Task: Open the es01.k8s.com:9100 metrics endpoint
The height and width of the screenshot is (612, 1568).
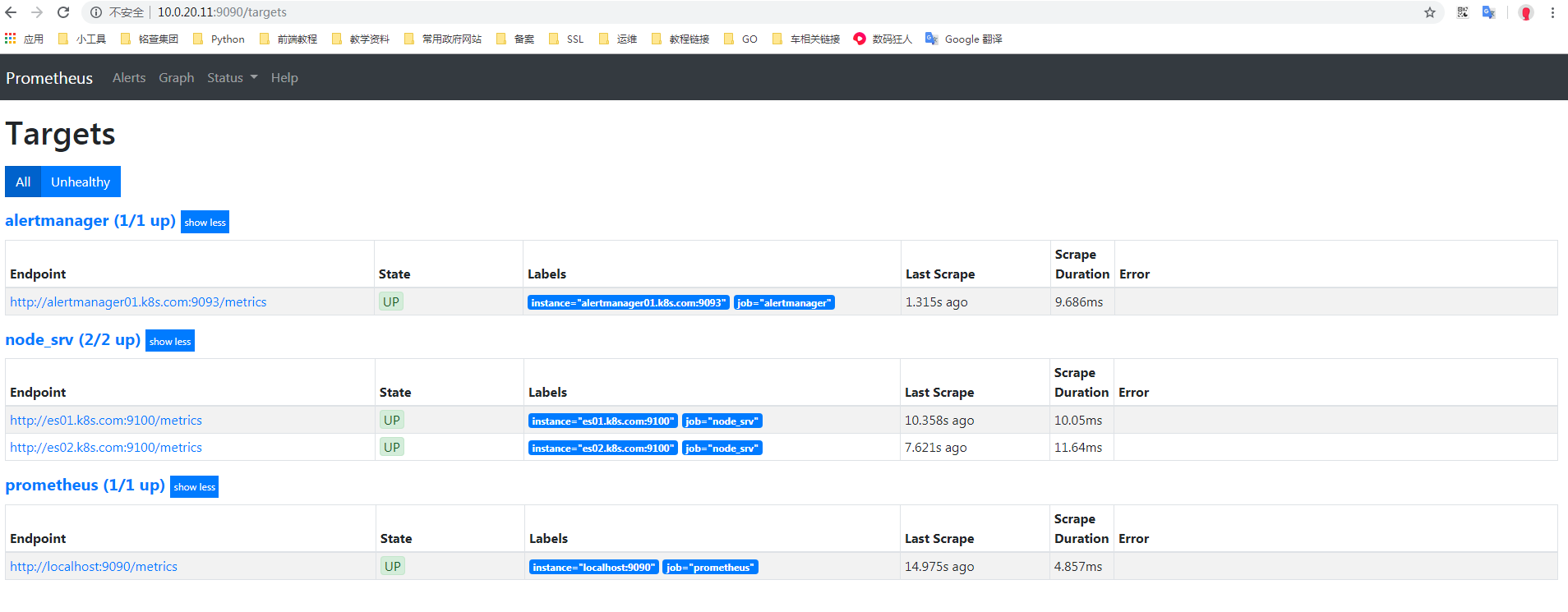Action: [x=106, y=421]
